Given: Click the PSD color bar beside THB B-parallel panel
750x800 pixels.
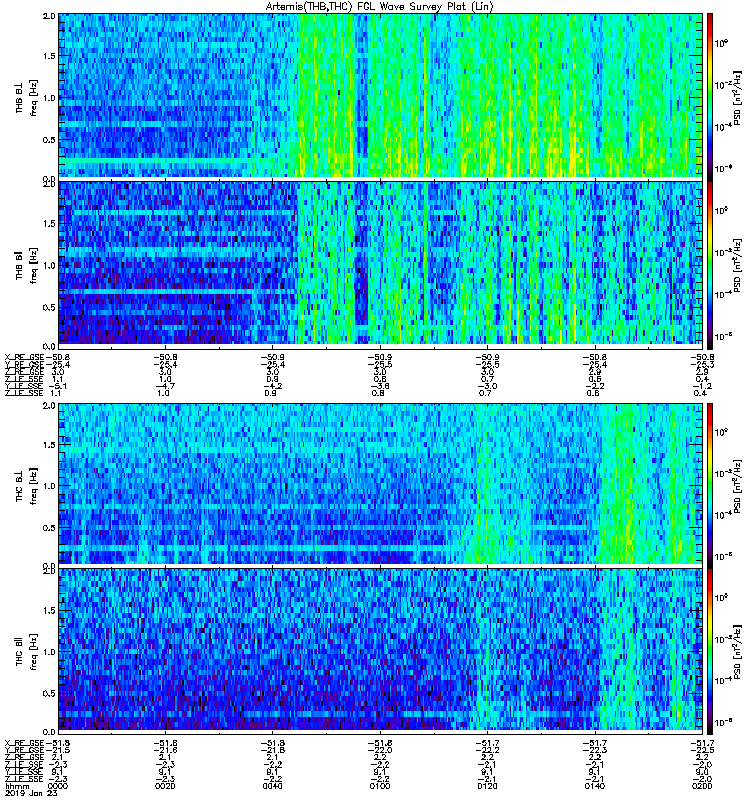Looking at the screenshot, I should [x=710, y=263].
